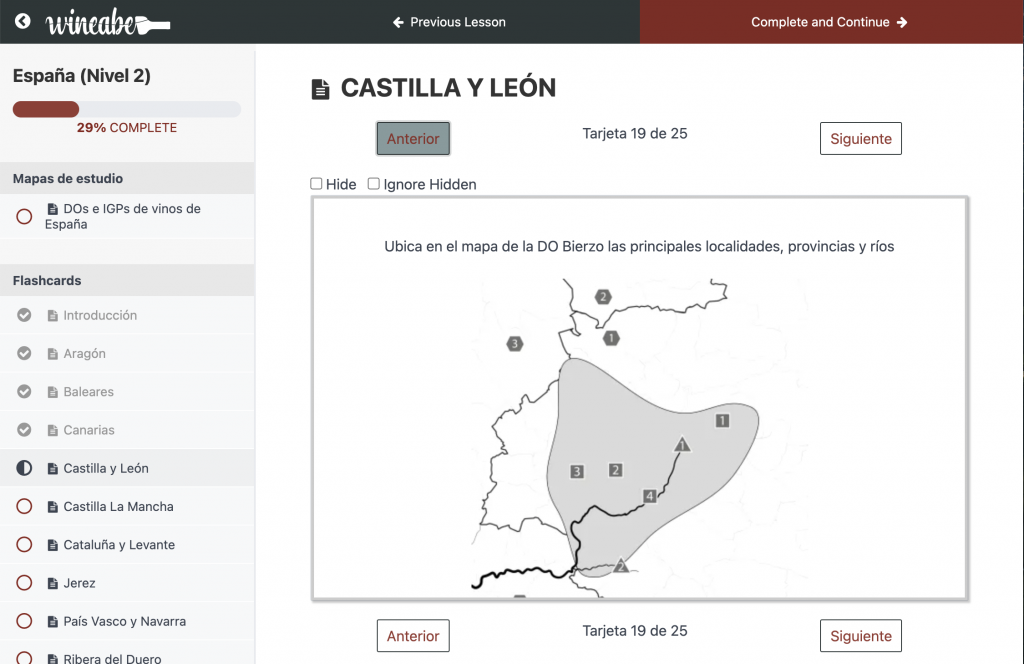Viewport: 1024px width, 664px height.
Task: Click the course progress bar
Action: tap(126, 109)
